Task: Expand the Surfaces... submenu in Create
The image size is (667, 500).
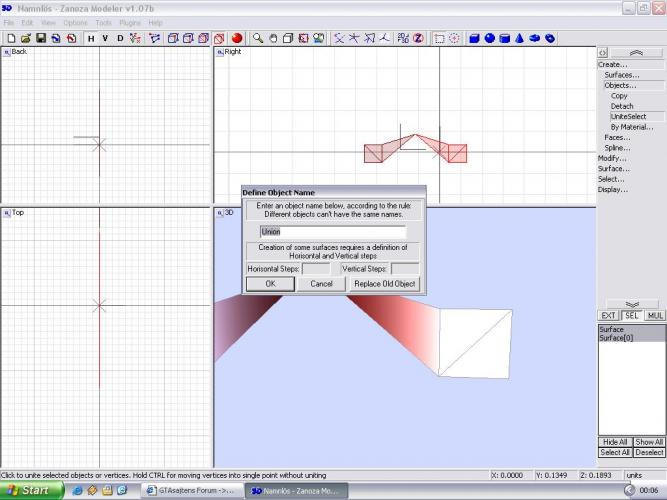Action: click(621, 74)
